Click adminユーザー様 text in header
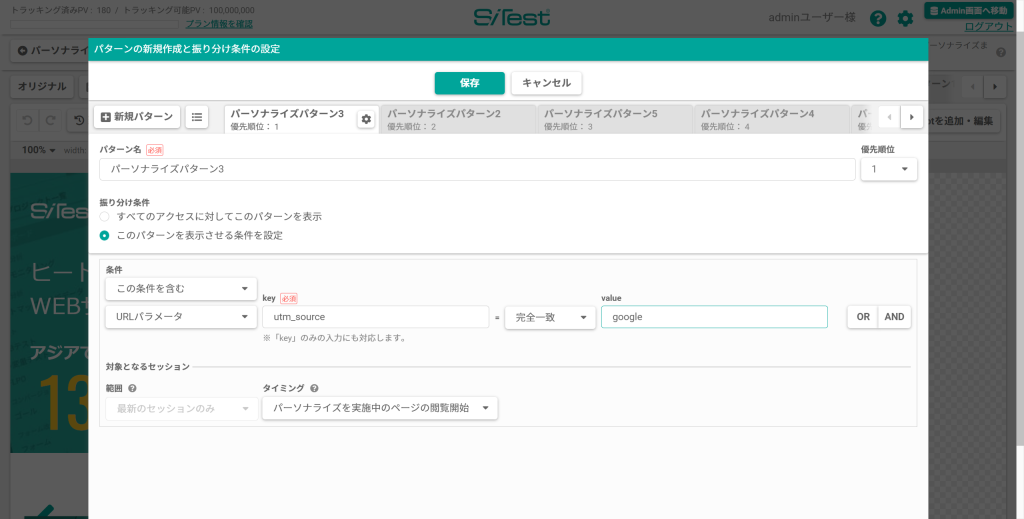Screen dimensions: 1024x519 (812, 18)
